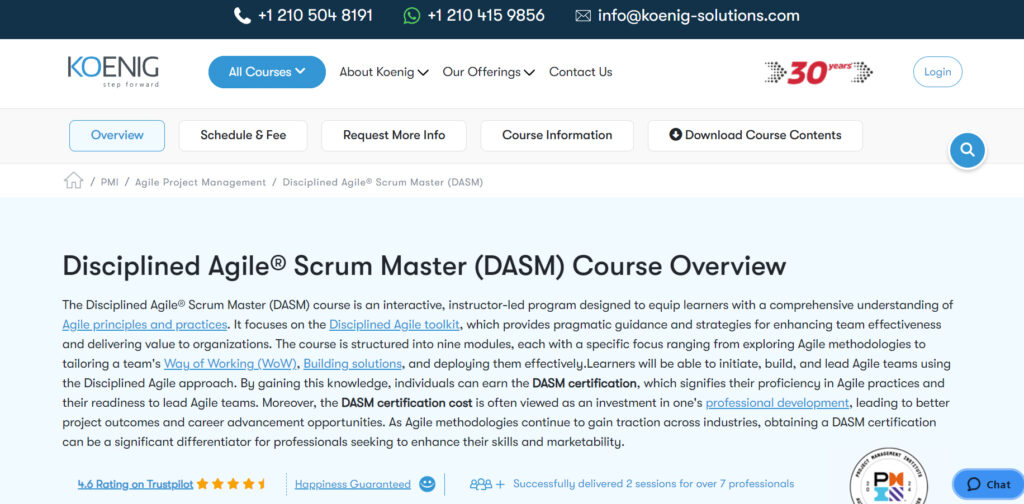The width and height of the screenshot is (1024, 504).
Task: Open the 4.6 Rating on Trustpilot link
Action: point(135,484)
